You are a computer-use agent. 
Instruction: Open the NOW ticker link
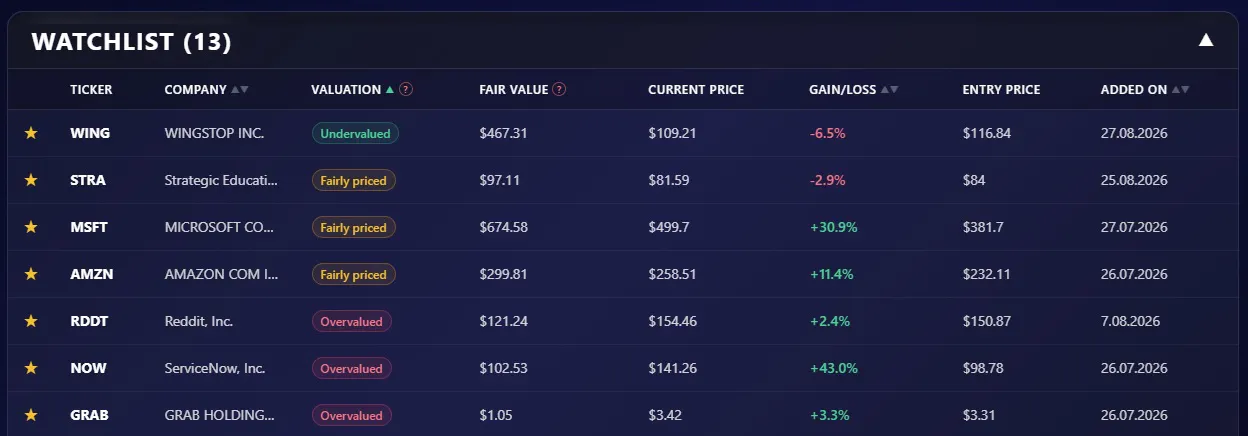[88, 368]
